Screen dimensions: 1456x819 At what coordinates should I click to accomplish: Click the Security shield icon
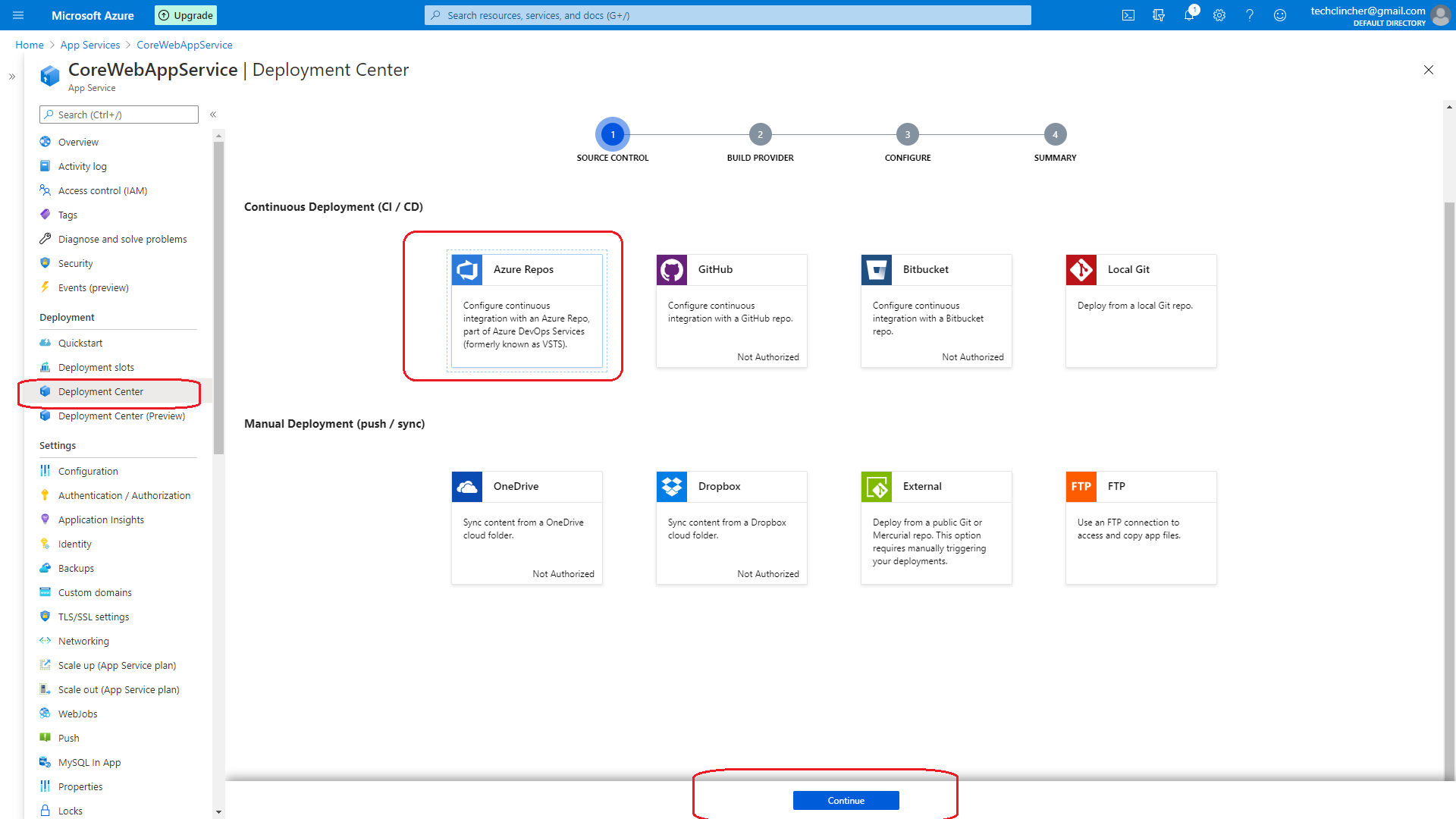pos(45,263)
